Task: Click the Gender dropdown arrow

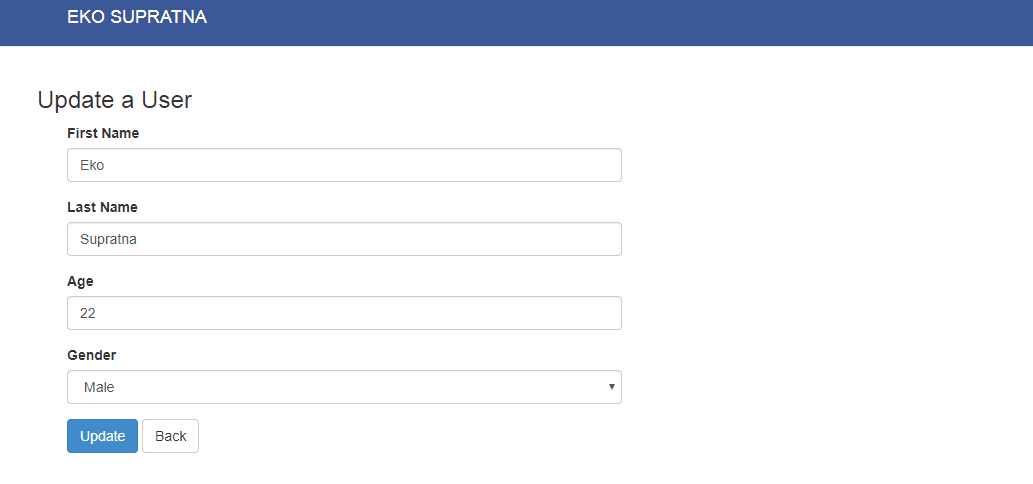Action: (x=612, y=387)
